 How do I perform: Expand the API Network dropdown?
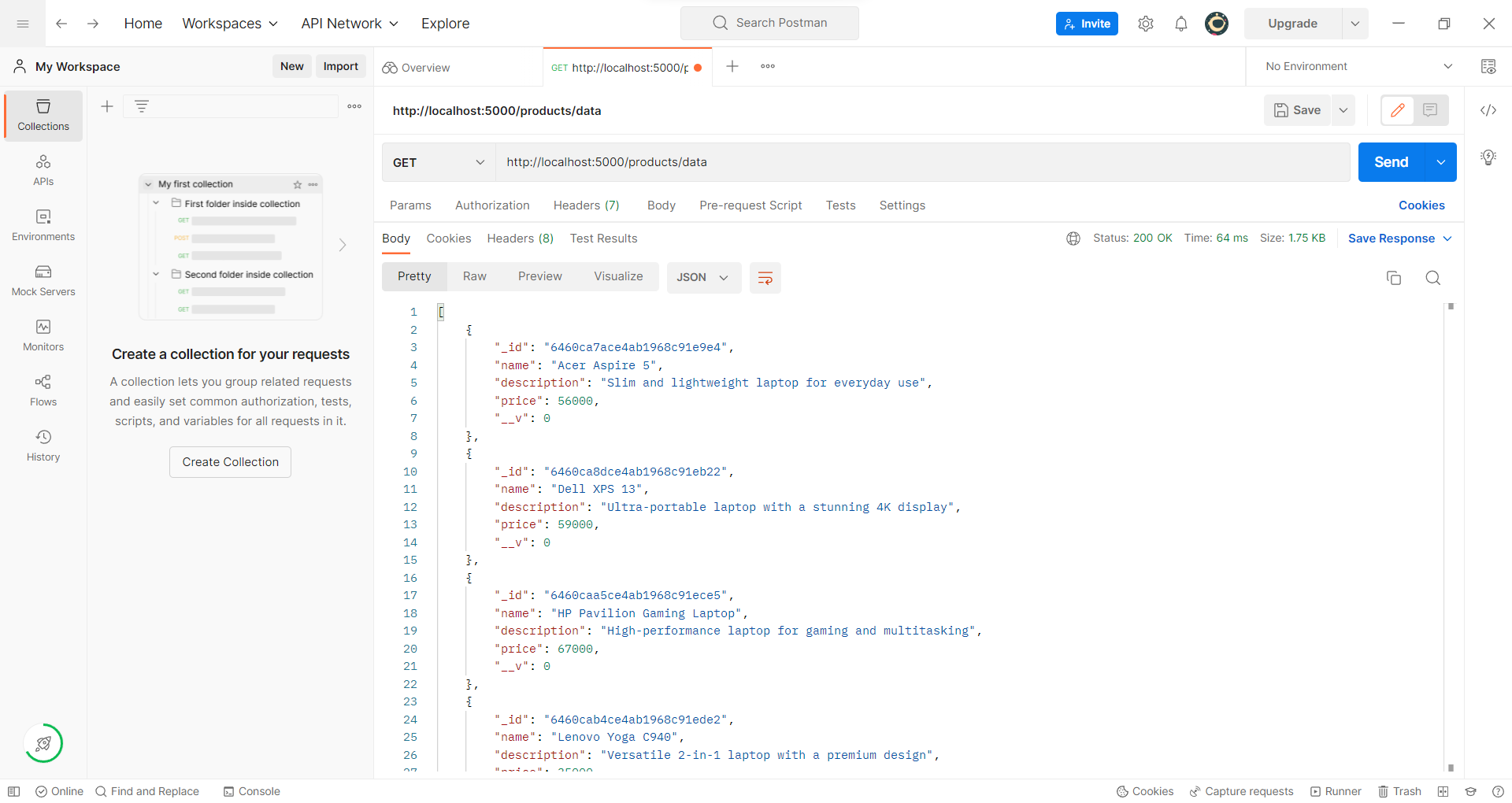tap(350, 24)
